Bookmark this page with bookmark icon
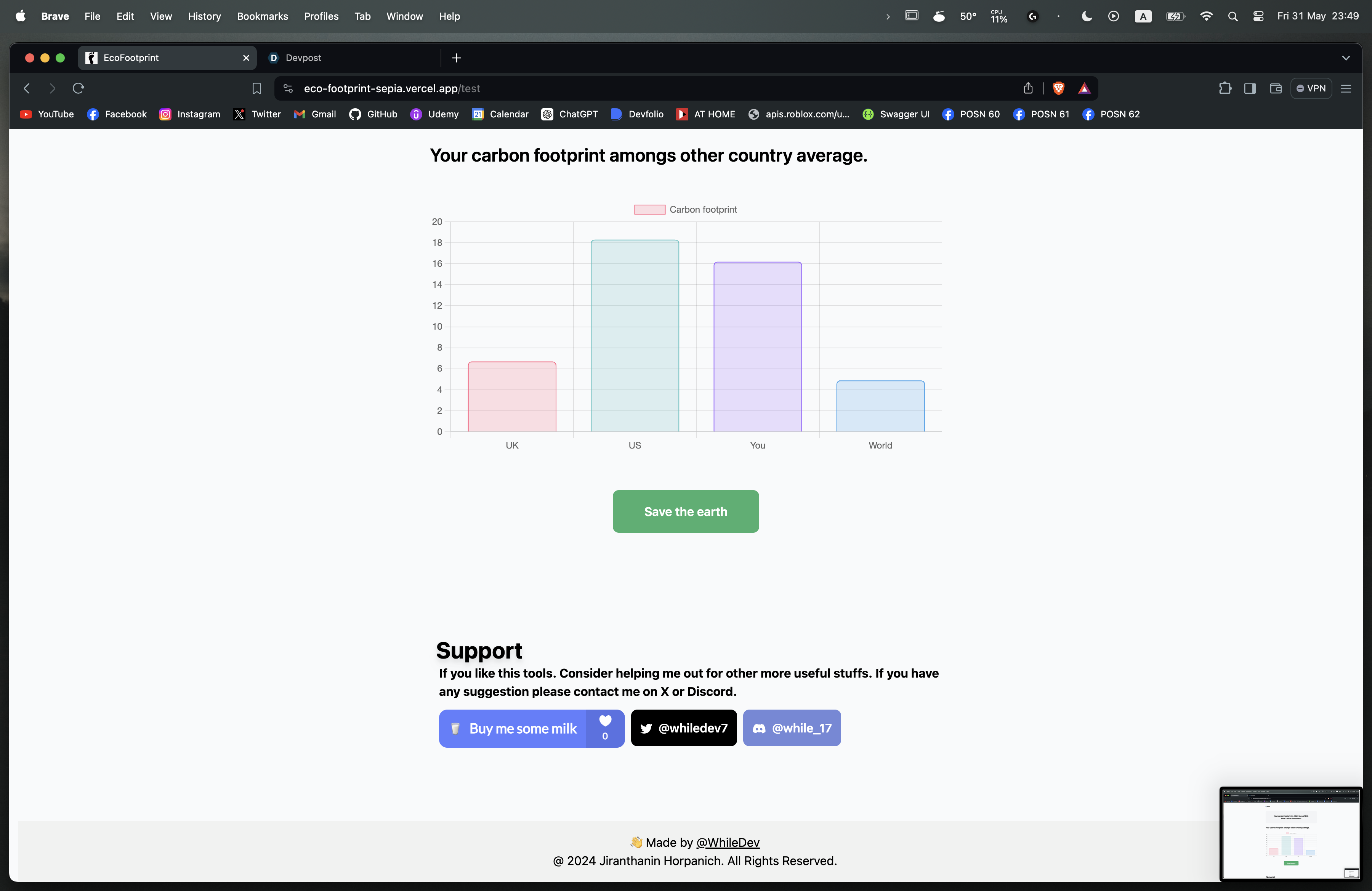 tap(256, 88)
